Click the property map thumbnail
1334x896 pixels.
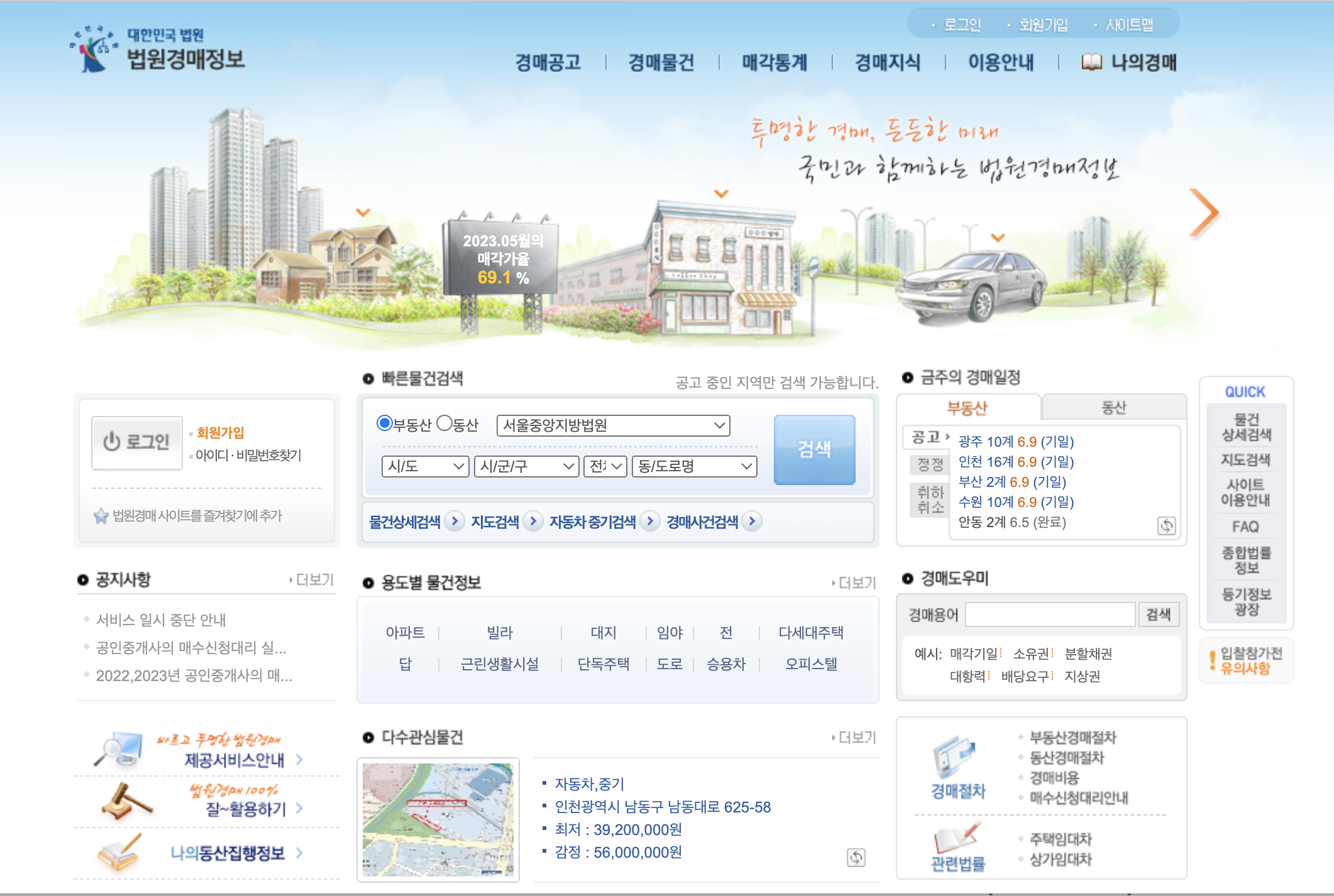coord(438,819)
